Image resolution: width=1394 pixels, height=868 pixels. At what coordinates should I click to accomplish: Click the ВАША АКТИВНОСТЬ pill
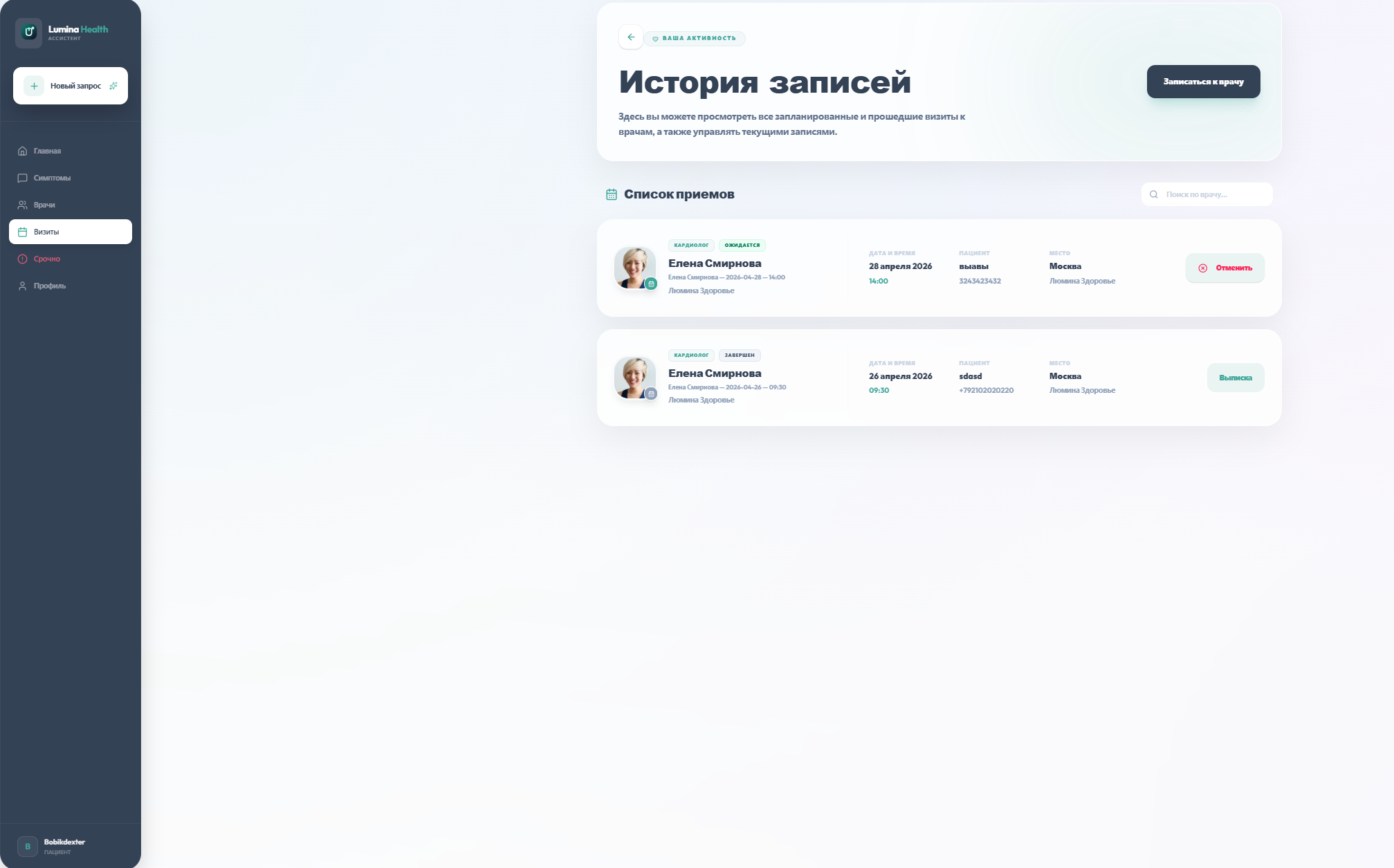click(x=694, y=38)
